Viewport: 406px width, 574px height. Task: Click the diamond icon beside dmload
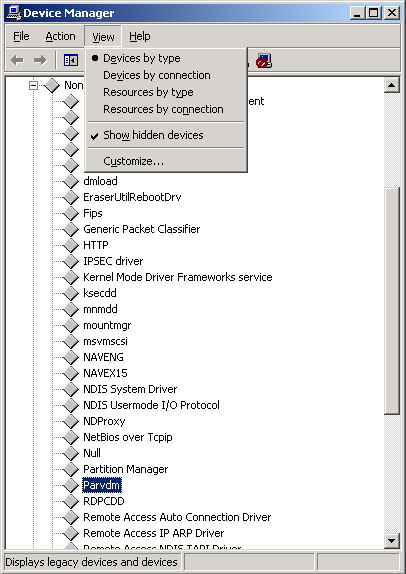point(71,181)
